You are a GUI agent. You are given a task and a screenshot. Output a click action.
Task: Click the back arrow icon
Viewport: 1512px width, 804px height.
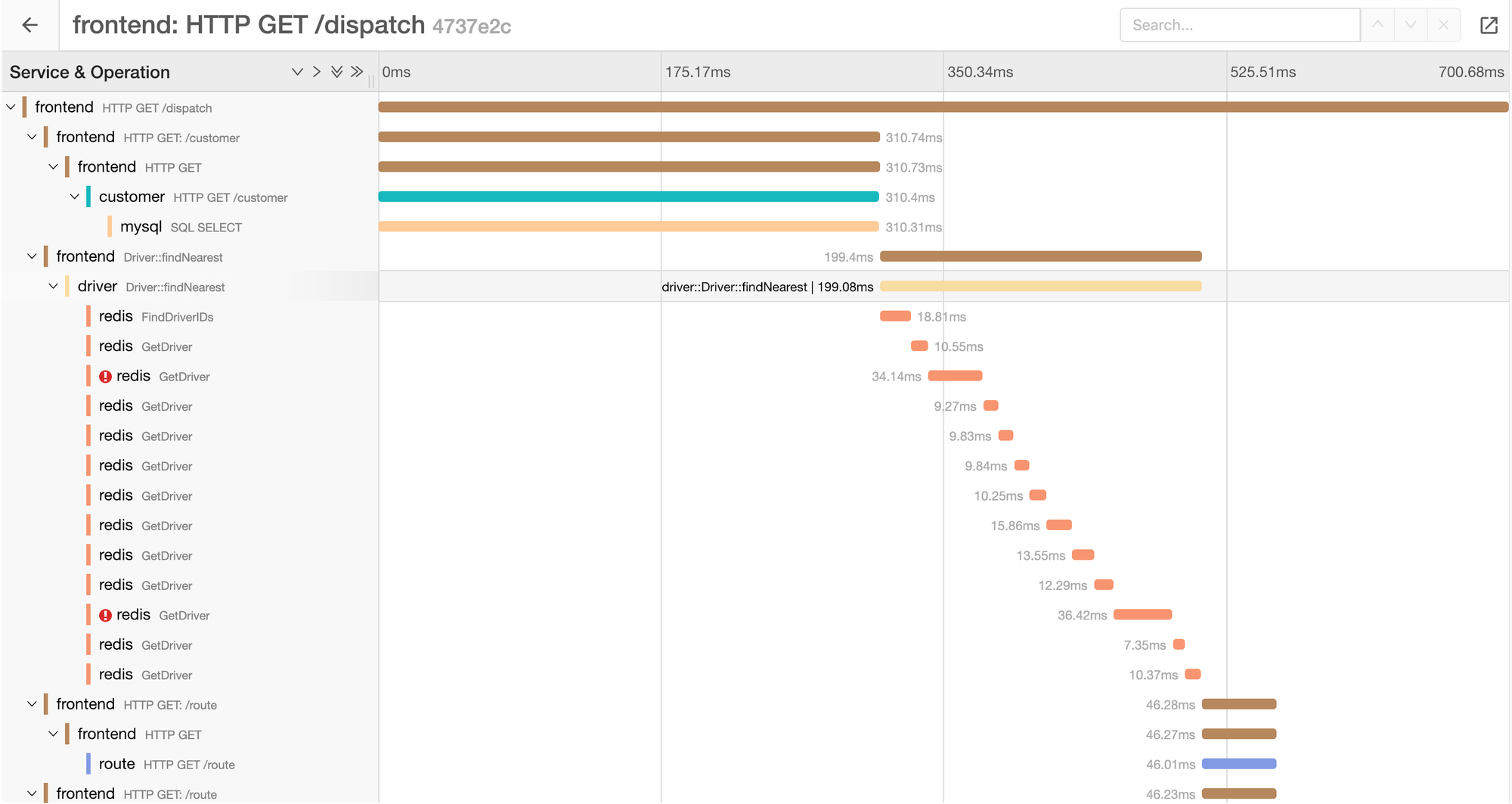29,25
